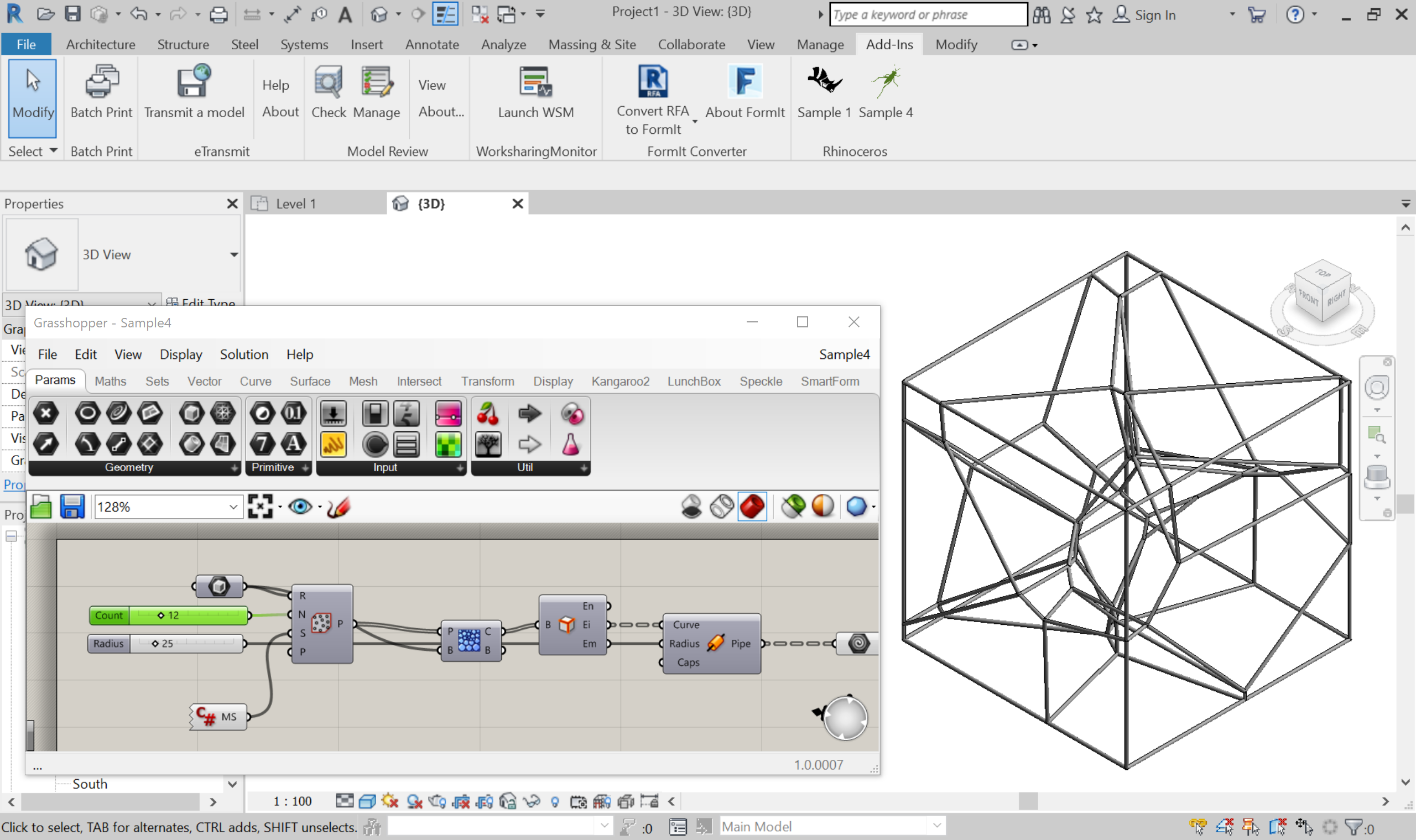1416x840 pixels.
Task: Click the Grasshopper sketch pencil tool
Action: pos(339,507)
